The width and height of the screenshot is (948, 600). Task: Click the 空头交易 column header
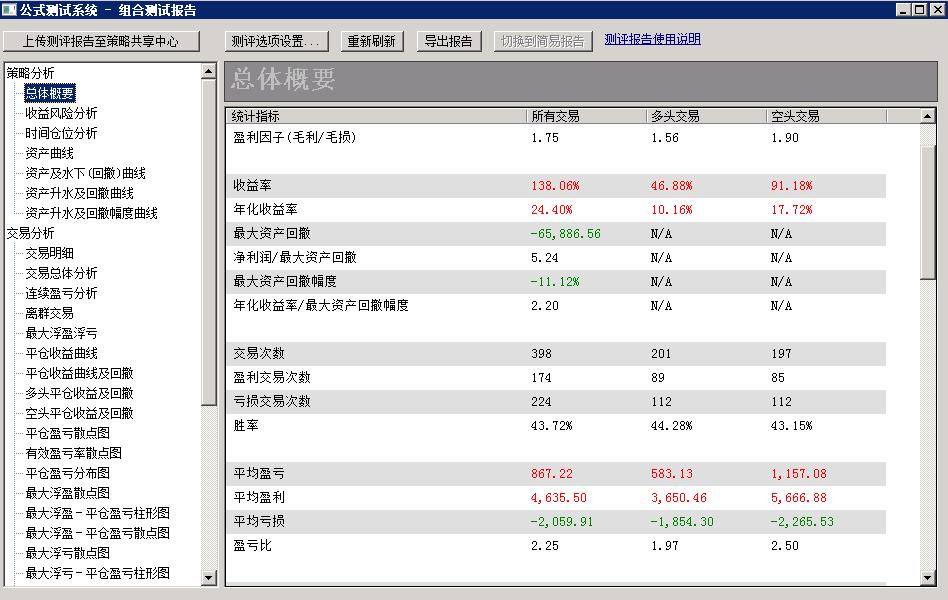(826, 116)
